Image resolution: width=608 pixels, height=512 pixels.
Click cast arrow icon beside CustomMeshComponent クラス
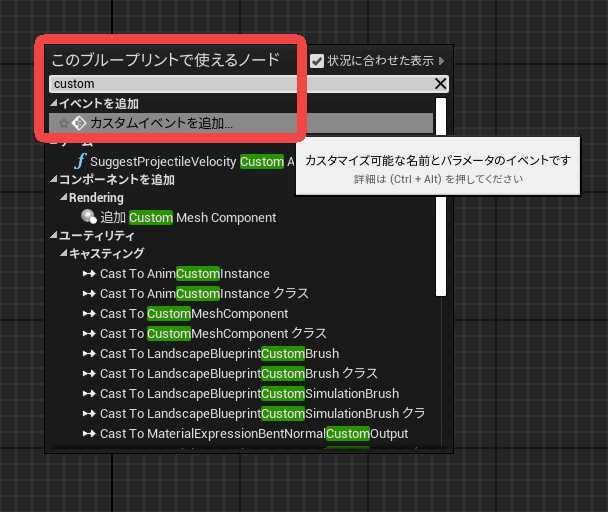pyautogui.click(x=89, y=334)
